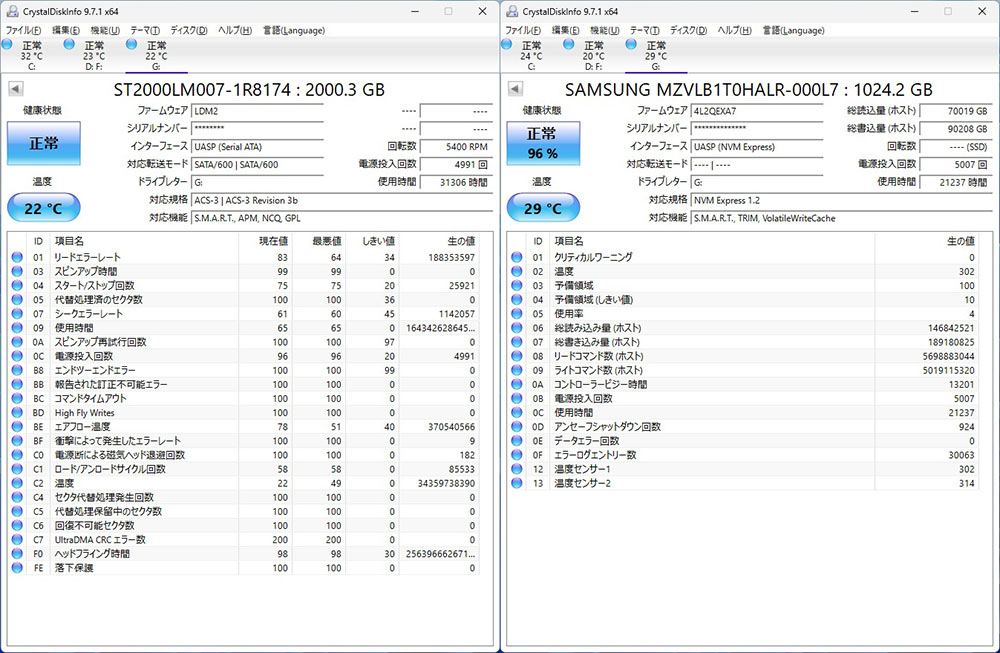Open テーマ menu in SAMSUNG window
1000x653 pixels.
[644, 30]
